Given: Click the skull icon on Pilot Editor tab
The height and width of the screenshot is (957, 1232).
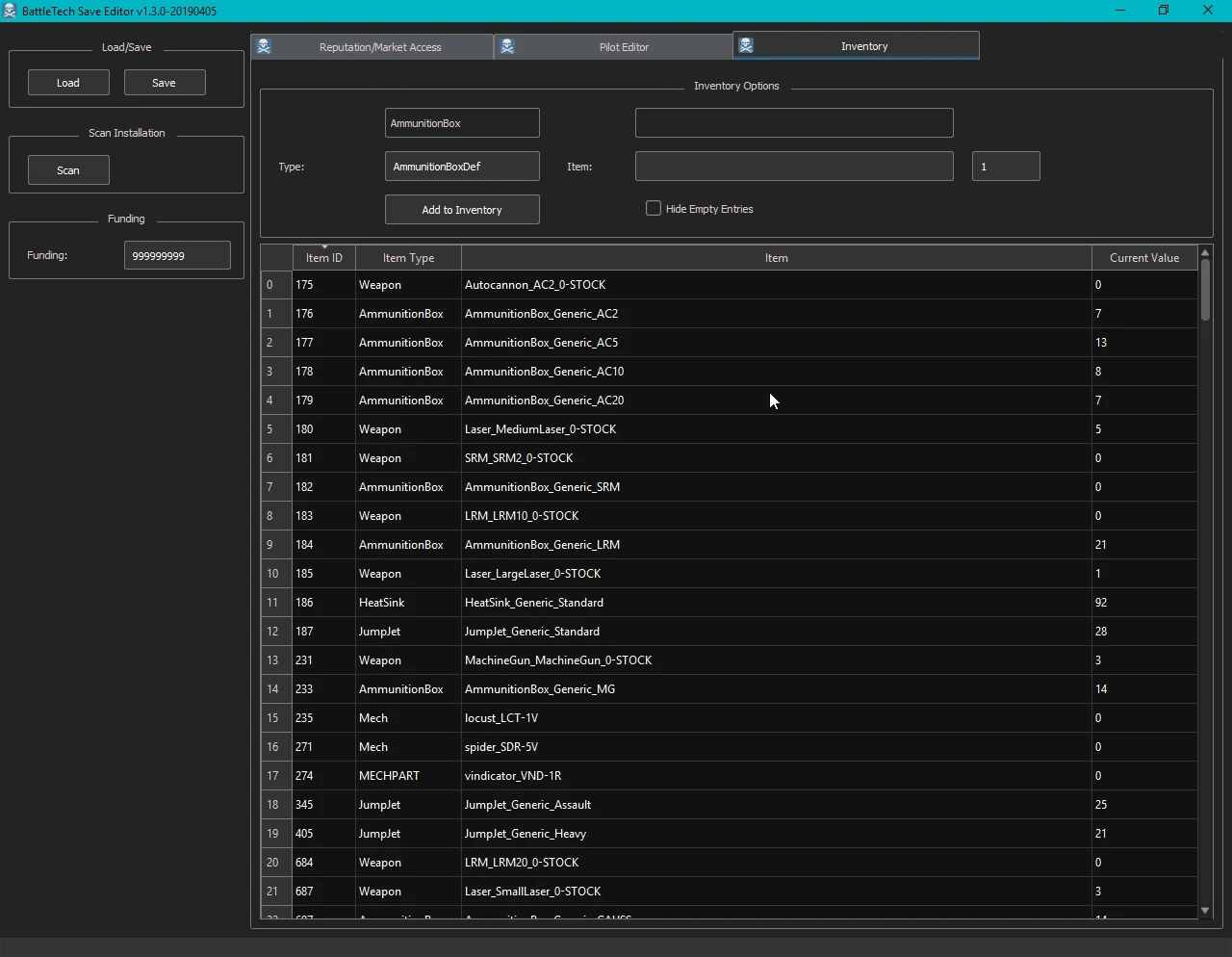Looking at the screenshot, I should click(x=508, y=46).
